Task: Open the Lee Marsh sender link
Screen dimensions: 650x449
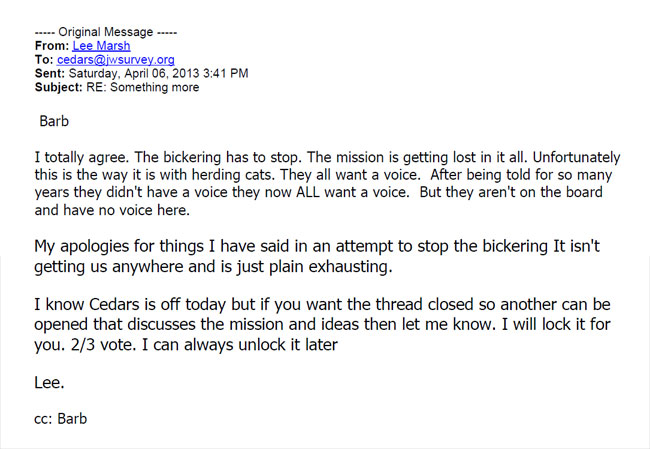Action: (101, 45)
